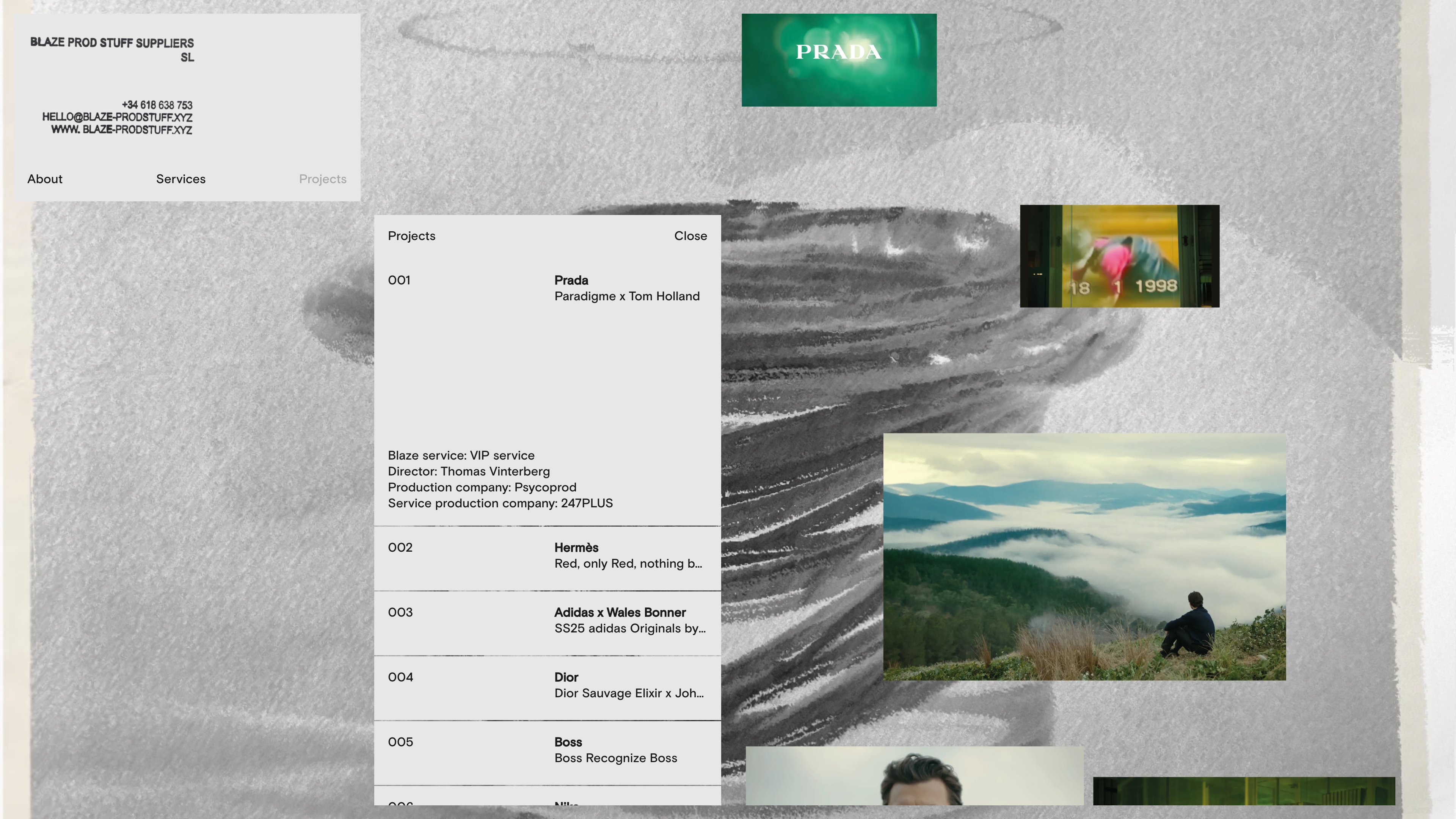Click 'Service production company: 247PLUS' line
1456x819 pixels.
(500, 503)
